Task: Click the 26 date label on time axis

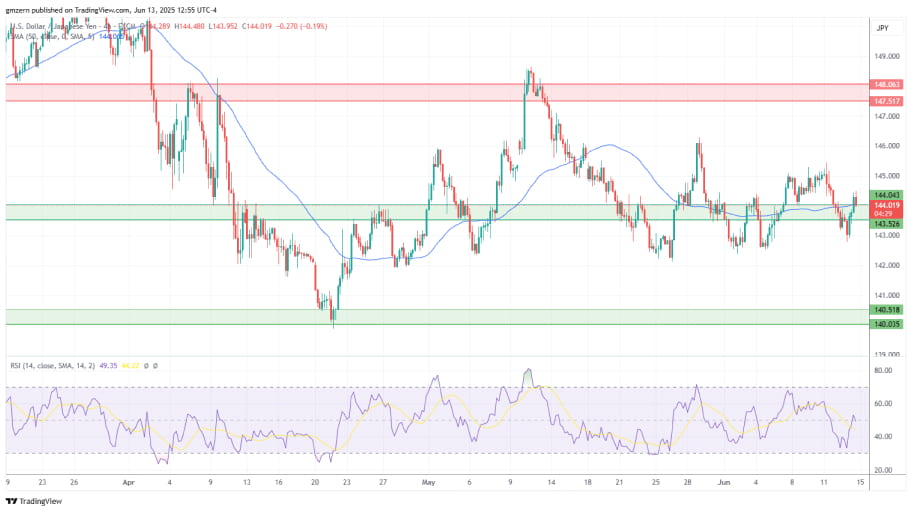Action: tap(74, 482)
